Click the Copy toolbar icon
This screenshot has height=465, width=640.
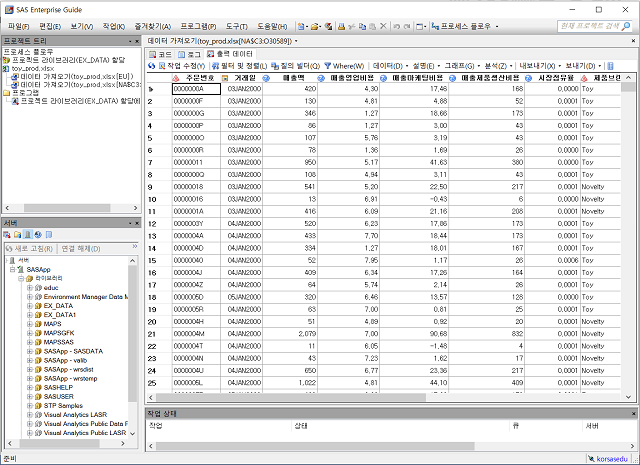click(362, 27)
